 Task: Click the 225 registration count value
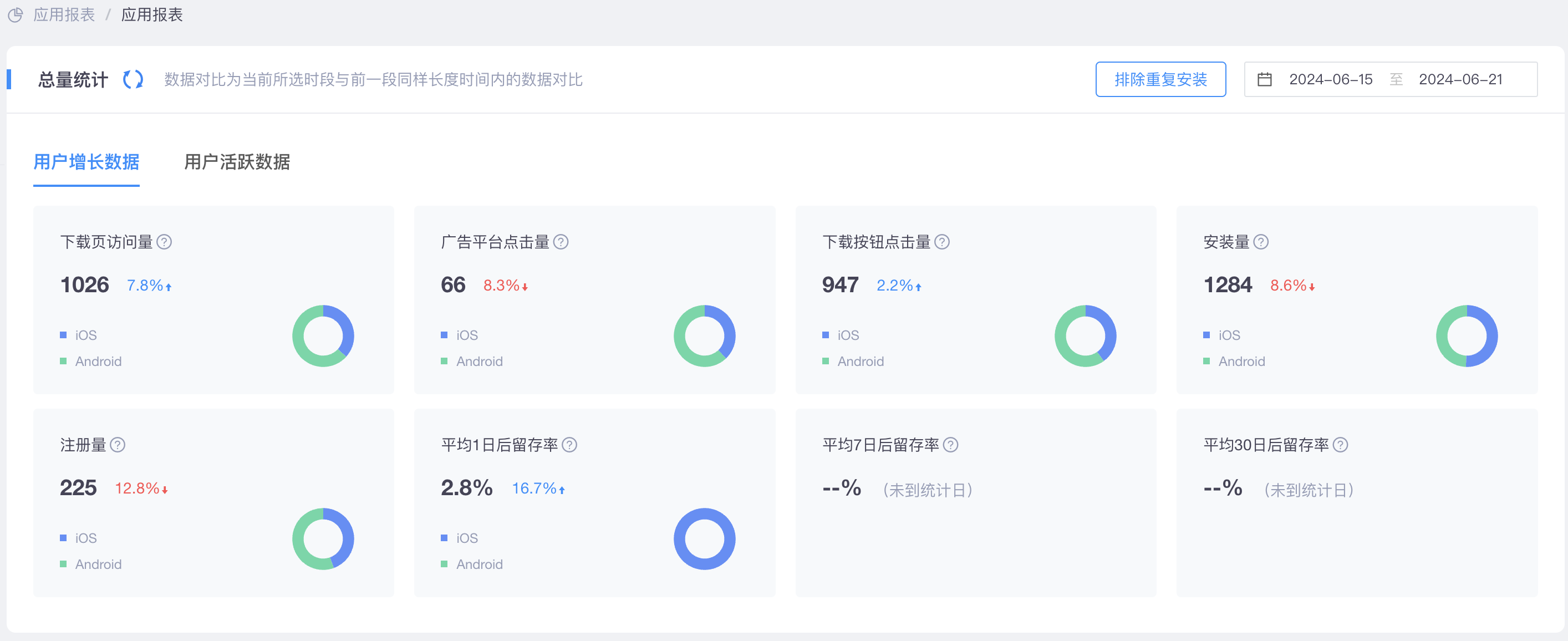78,487
